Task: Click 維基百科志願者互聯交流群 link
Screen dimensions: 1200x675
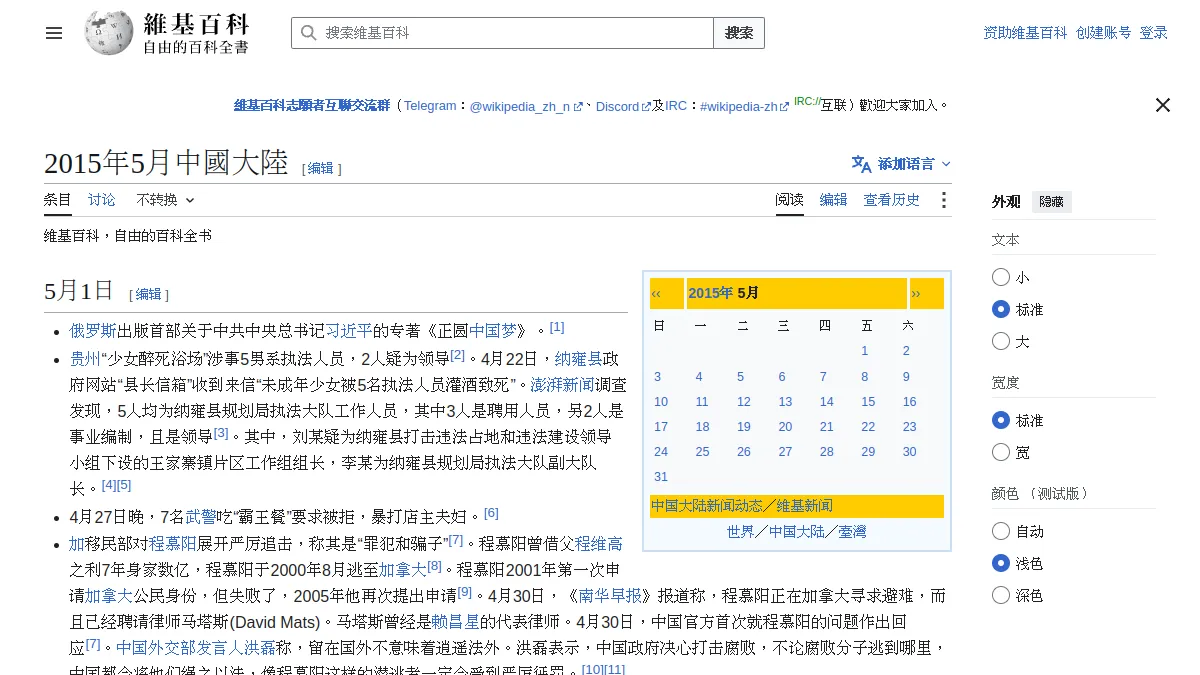Action: (312, 105)
